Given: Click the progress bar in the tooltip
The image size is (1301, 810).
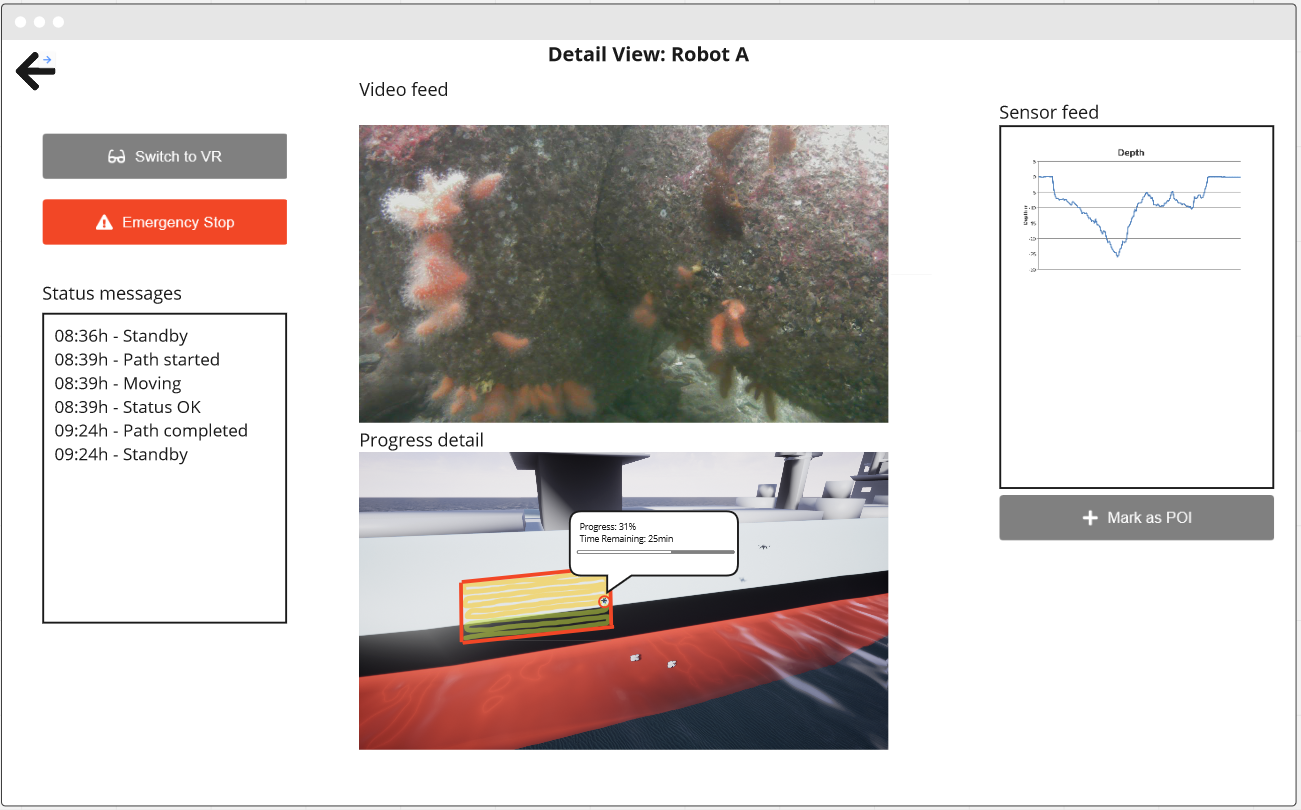Looking at the screenshot, I should click(x=655, y=551).
